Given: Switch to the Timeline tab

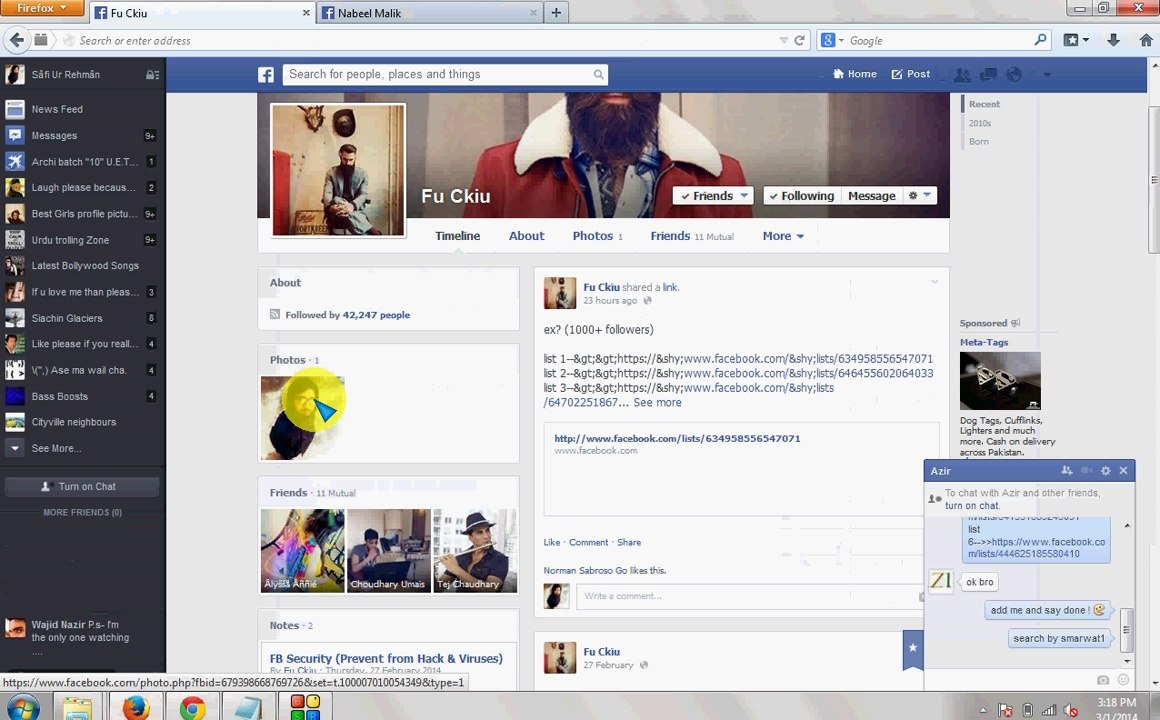Looking at the screenshot, I should click(457, 236).
